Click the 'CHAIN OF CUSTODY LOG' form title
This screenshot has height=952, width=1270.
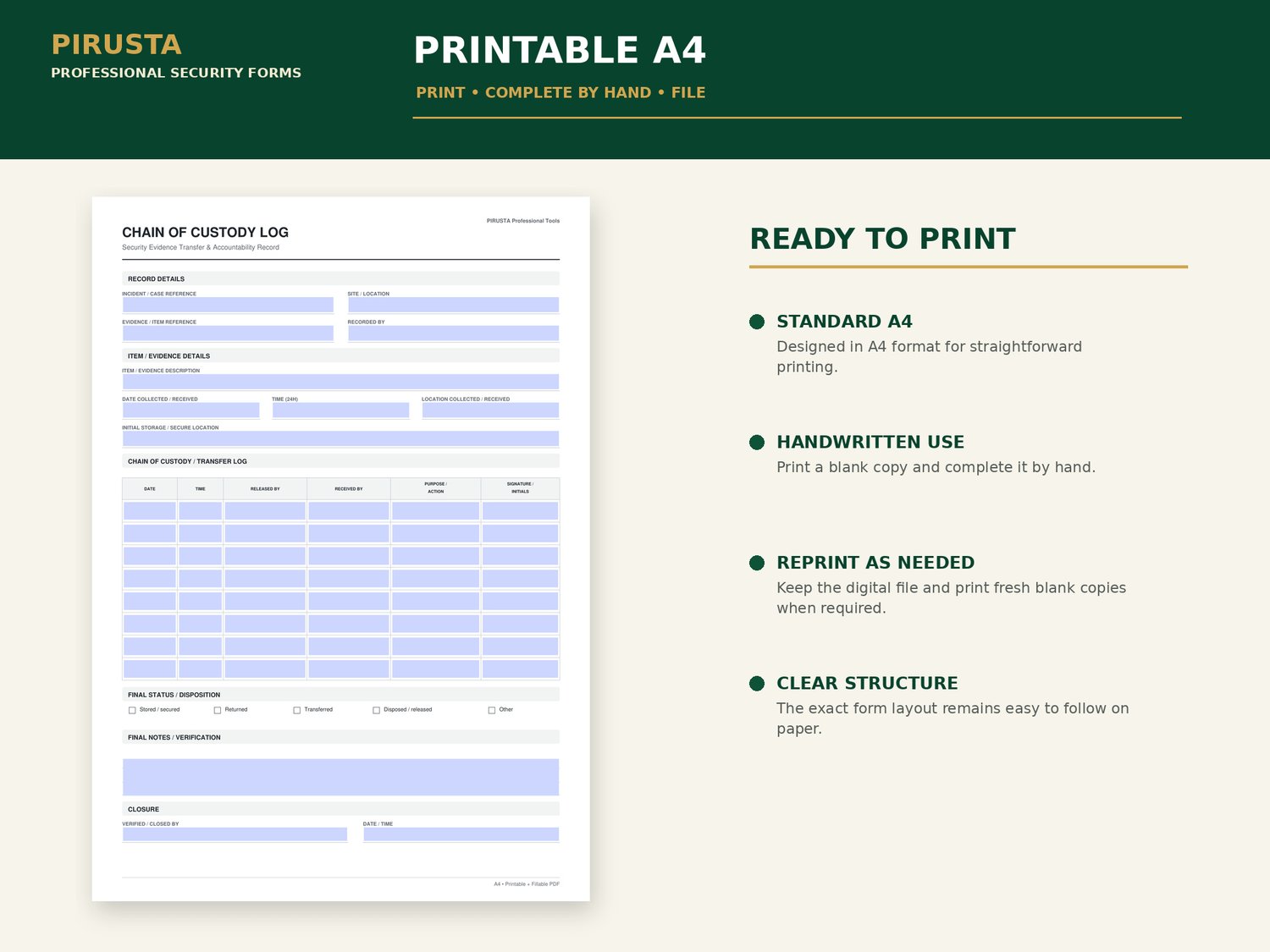[205, 233]
